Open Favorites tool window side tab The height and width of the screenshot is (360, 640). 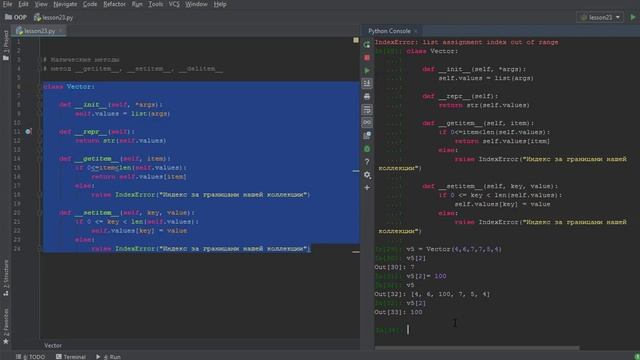point(6,326)
